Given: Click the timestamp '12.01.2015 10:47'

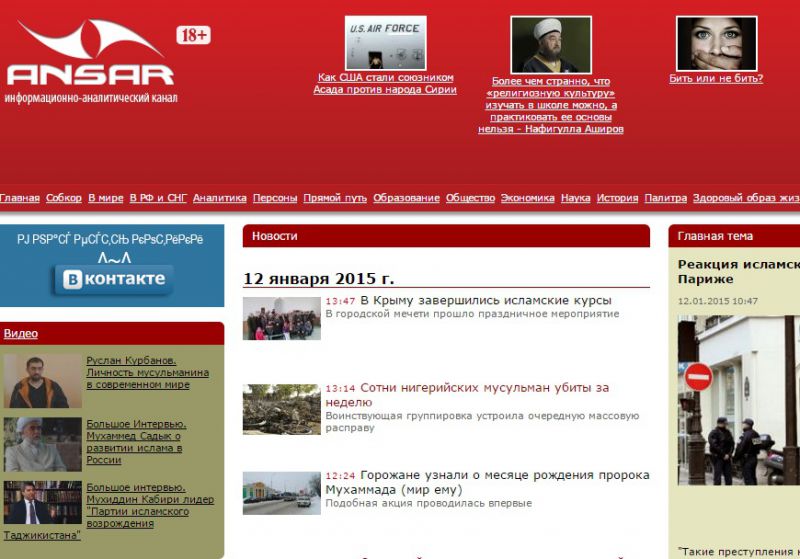Looking at the screenshot, I should point(718,301).
